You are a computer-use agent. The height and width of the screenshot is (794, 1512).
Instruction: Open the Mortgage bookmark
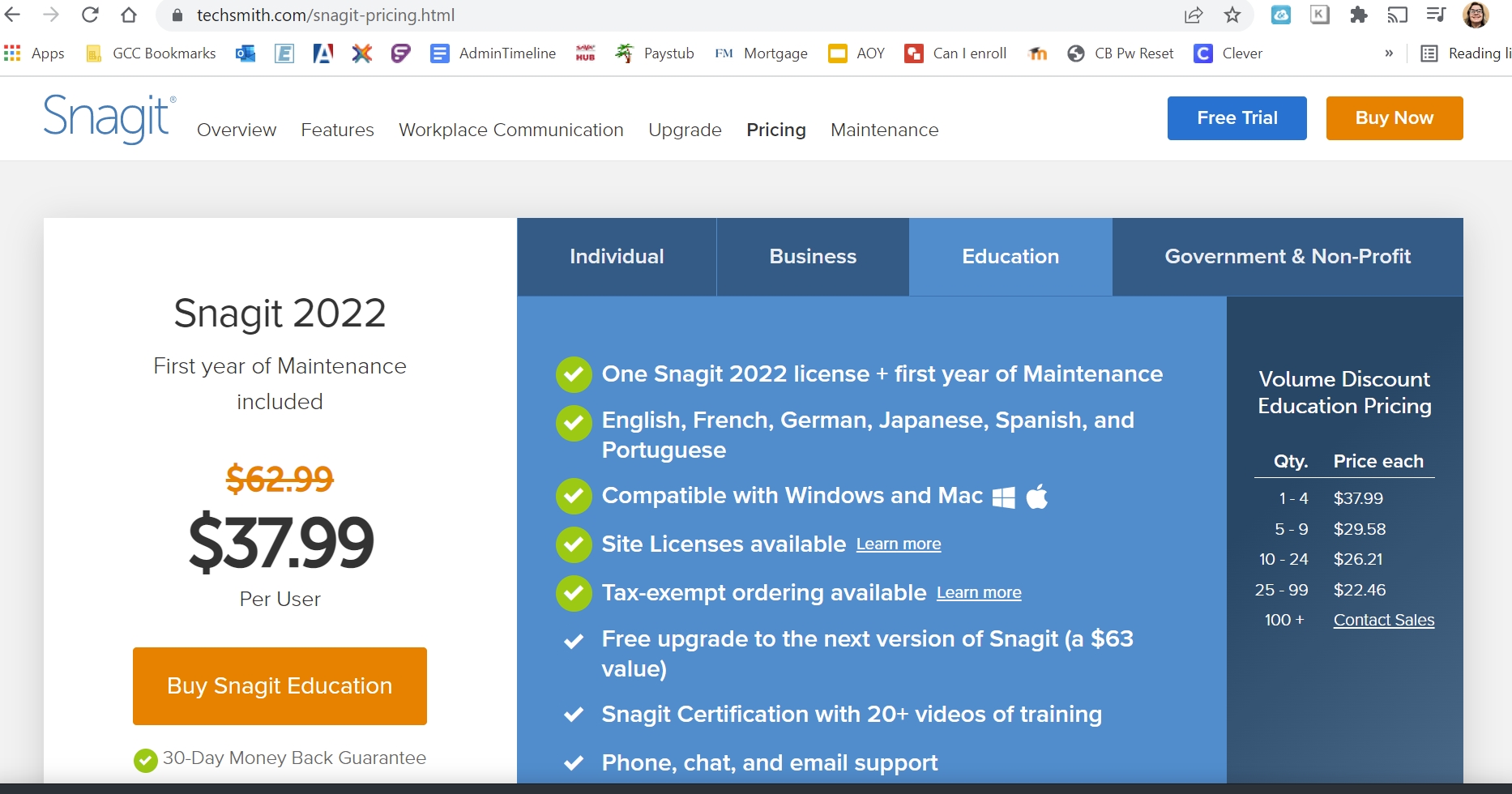[x=761, y=53]
